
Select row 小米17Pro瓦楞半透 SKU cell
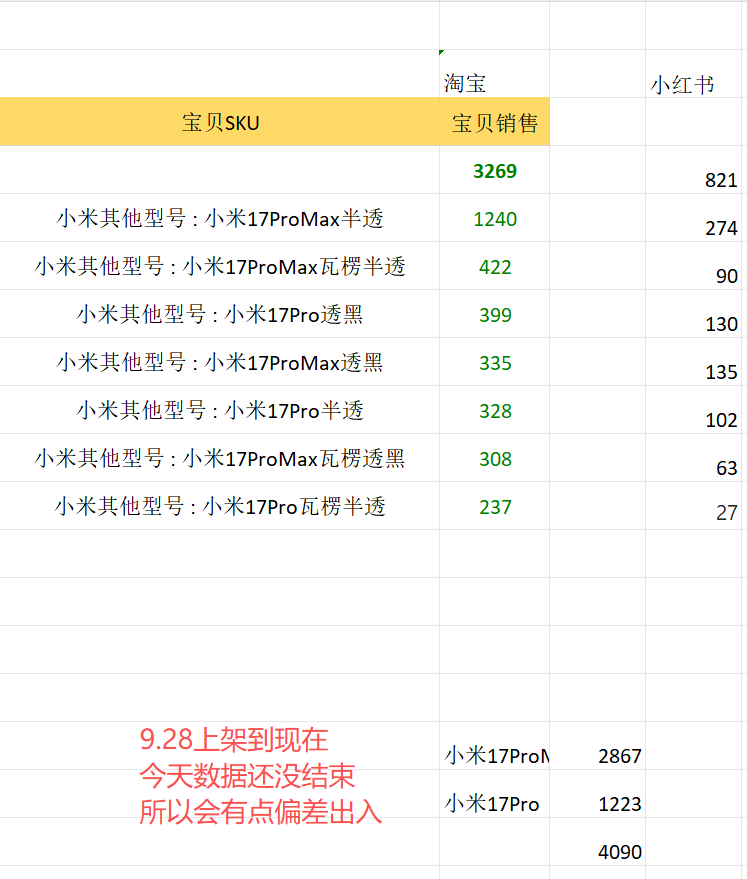(220, 506)
